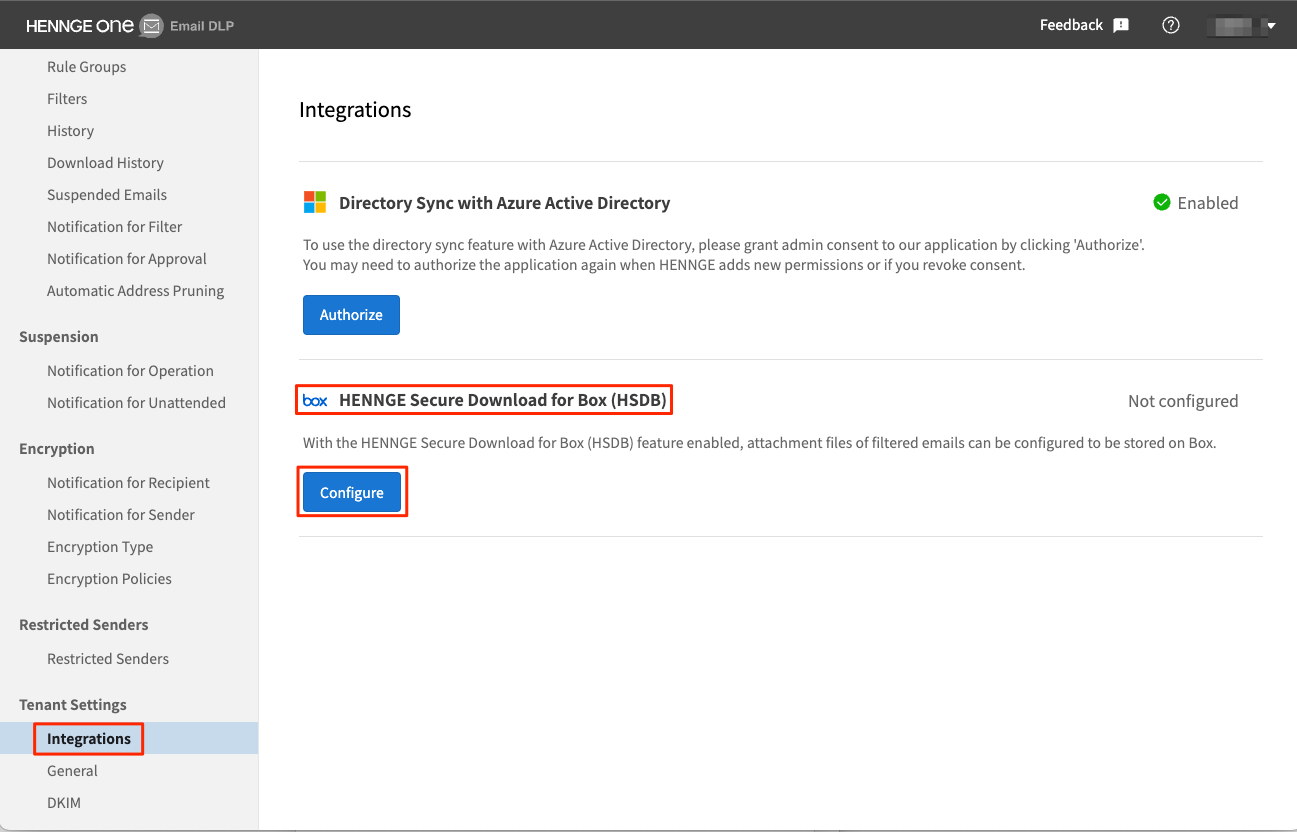Open Automatic Address Pruning
Viewport: 1297px width, 832px height.
point(136,291)
